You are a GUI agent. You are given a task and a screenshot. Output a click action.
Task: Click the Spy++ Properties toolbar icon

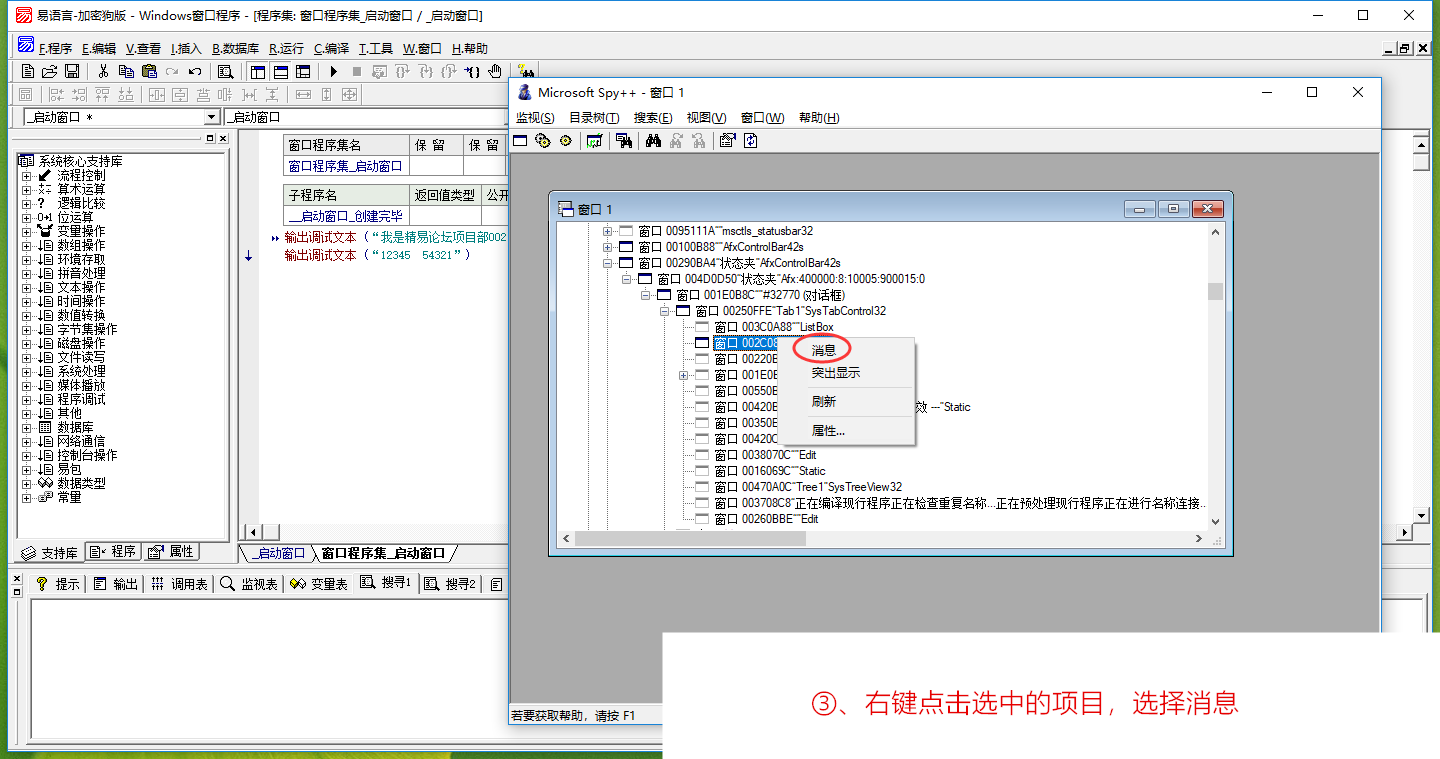pos(727,141)
